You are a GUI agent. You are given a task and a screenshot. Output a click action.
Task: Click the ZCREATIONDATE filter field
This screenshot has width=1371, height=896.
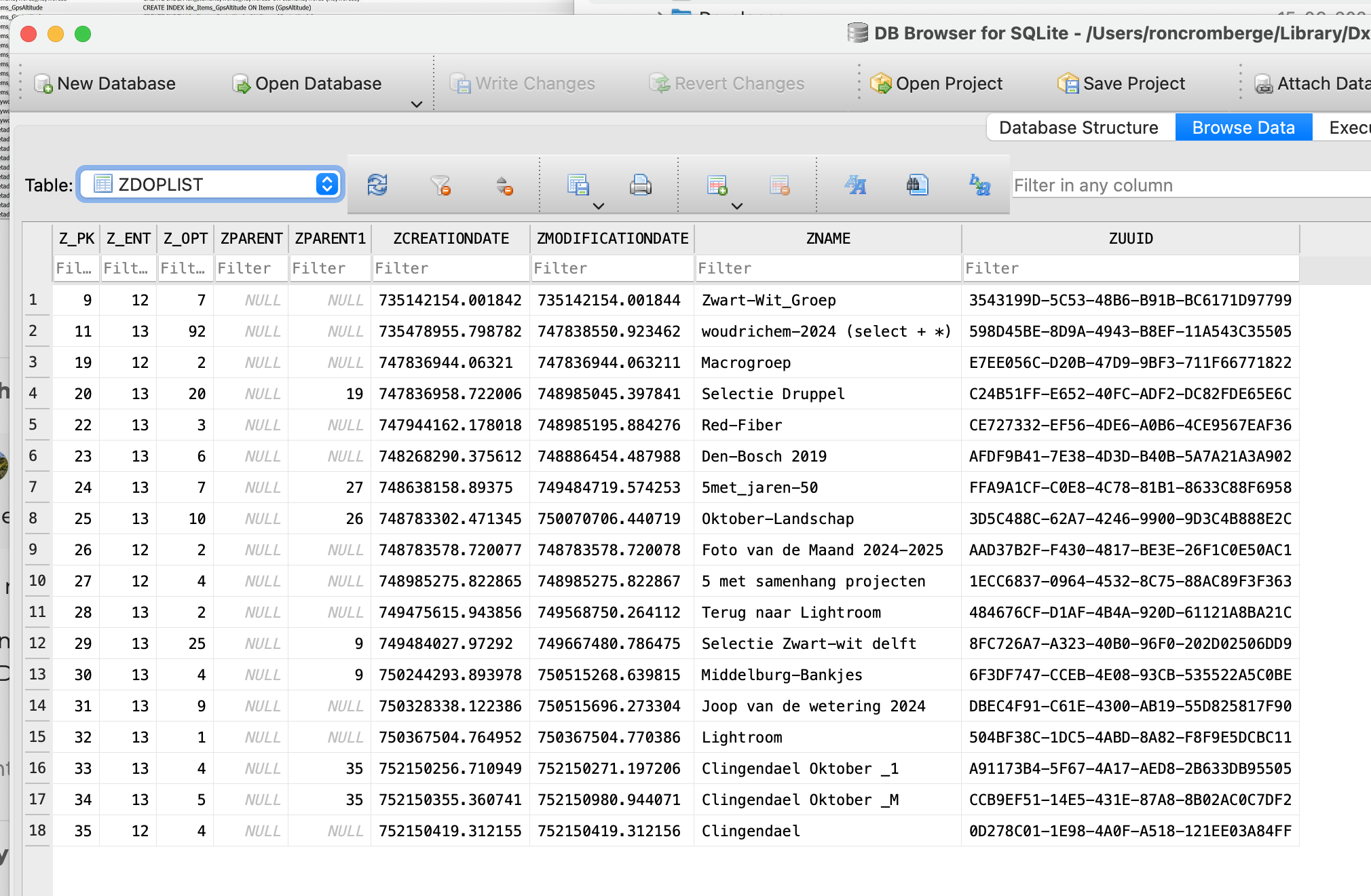(451, 268)
